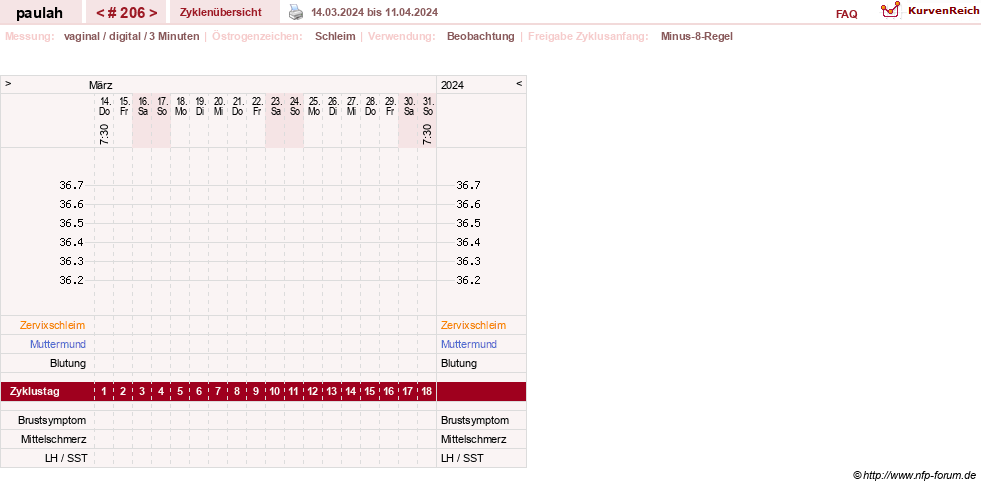Viewport: 981px width, 487px height.
Task: Select day column 24. So
Action: (x=295, y=106)
